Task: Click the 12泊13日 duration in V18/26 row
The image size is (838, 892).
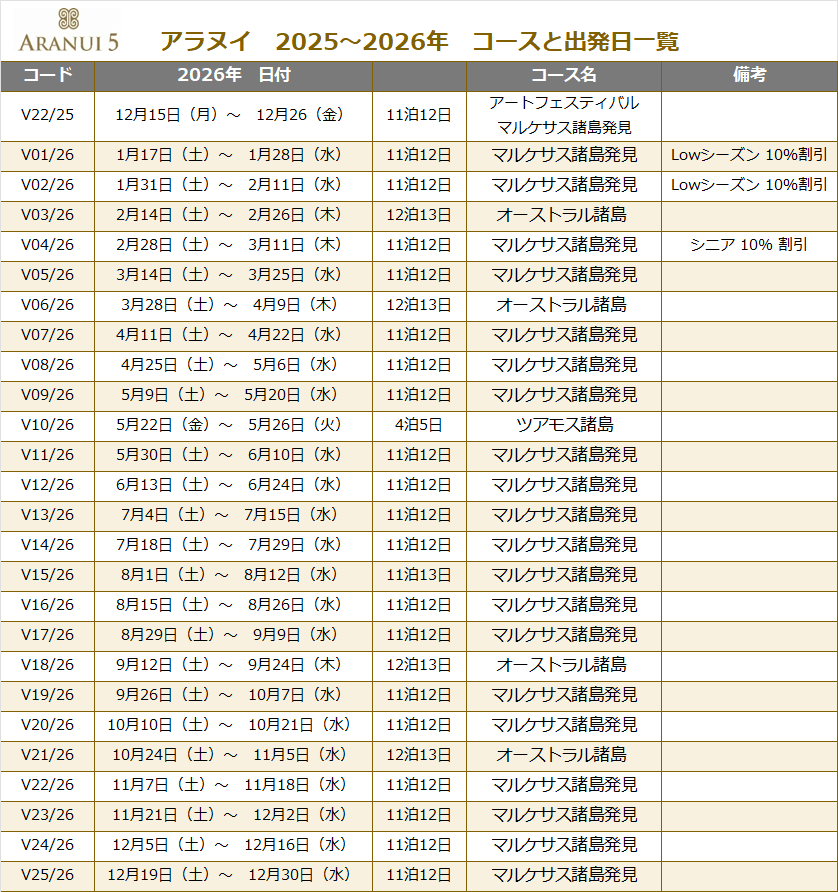Action: click(x=419, y=665)
